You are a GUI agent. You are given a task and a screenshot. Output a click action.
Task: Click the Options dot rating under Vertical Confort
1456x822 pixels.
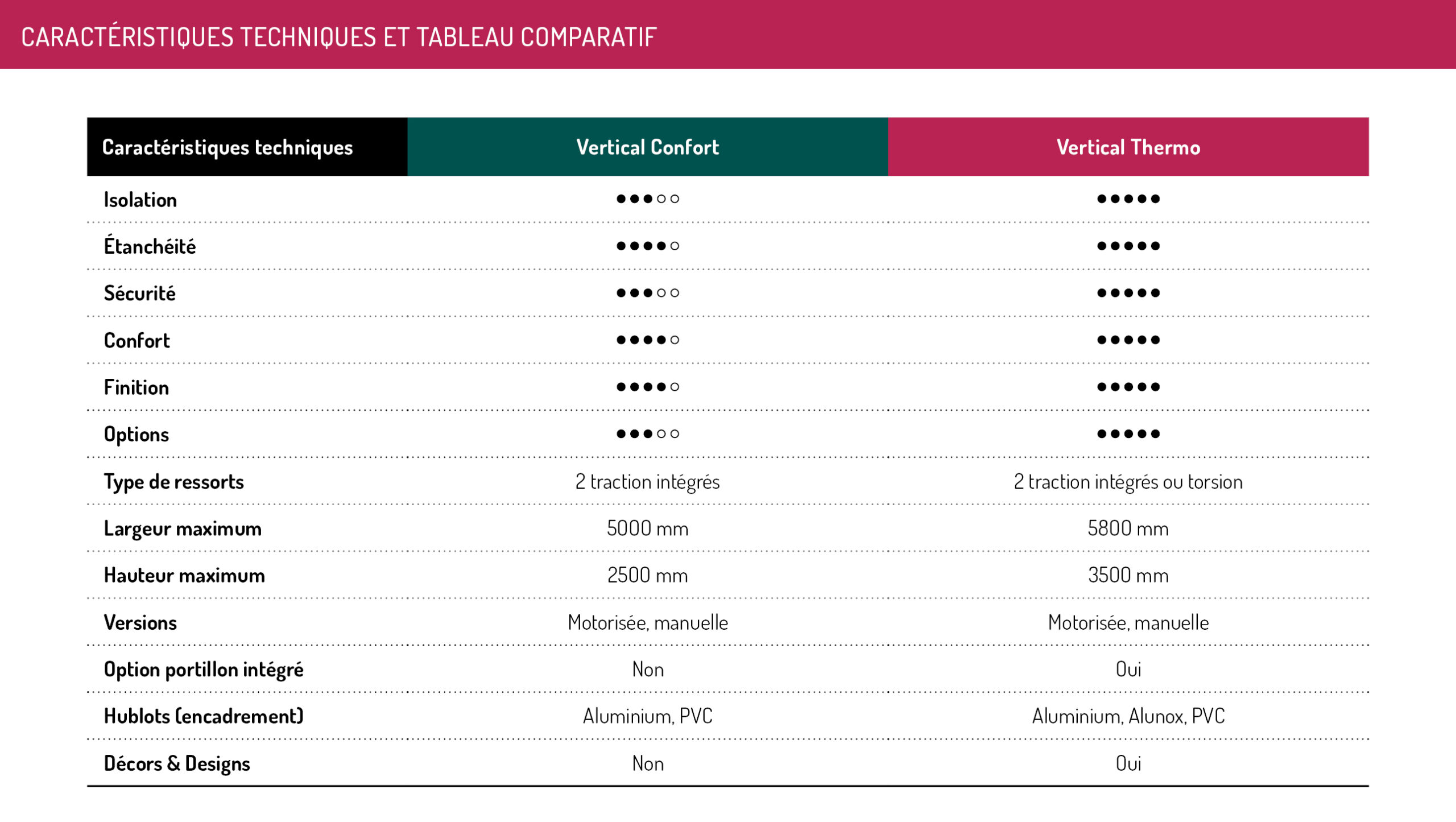click(648, 434)
